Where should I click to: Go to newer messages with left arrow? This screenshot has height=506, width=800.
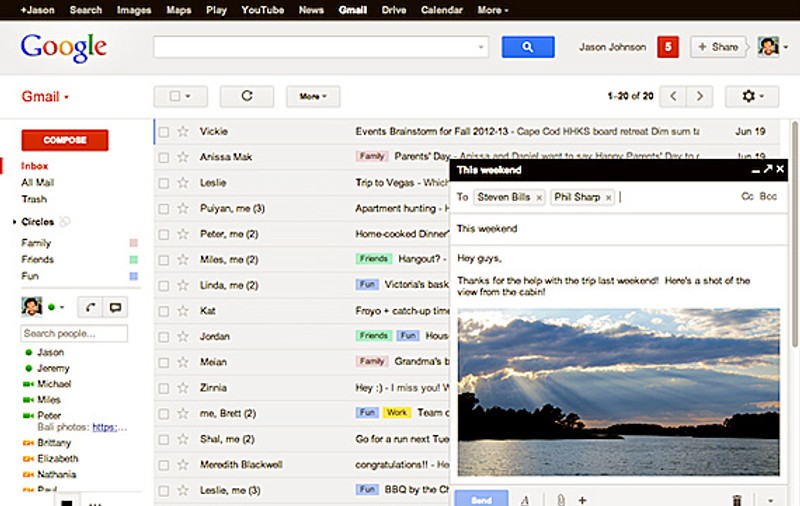[x=673, y=96]
